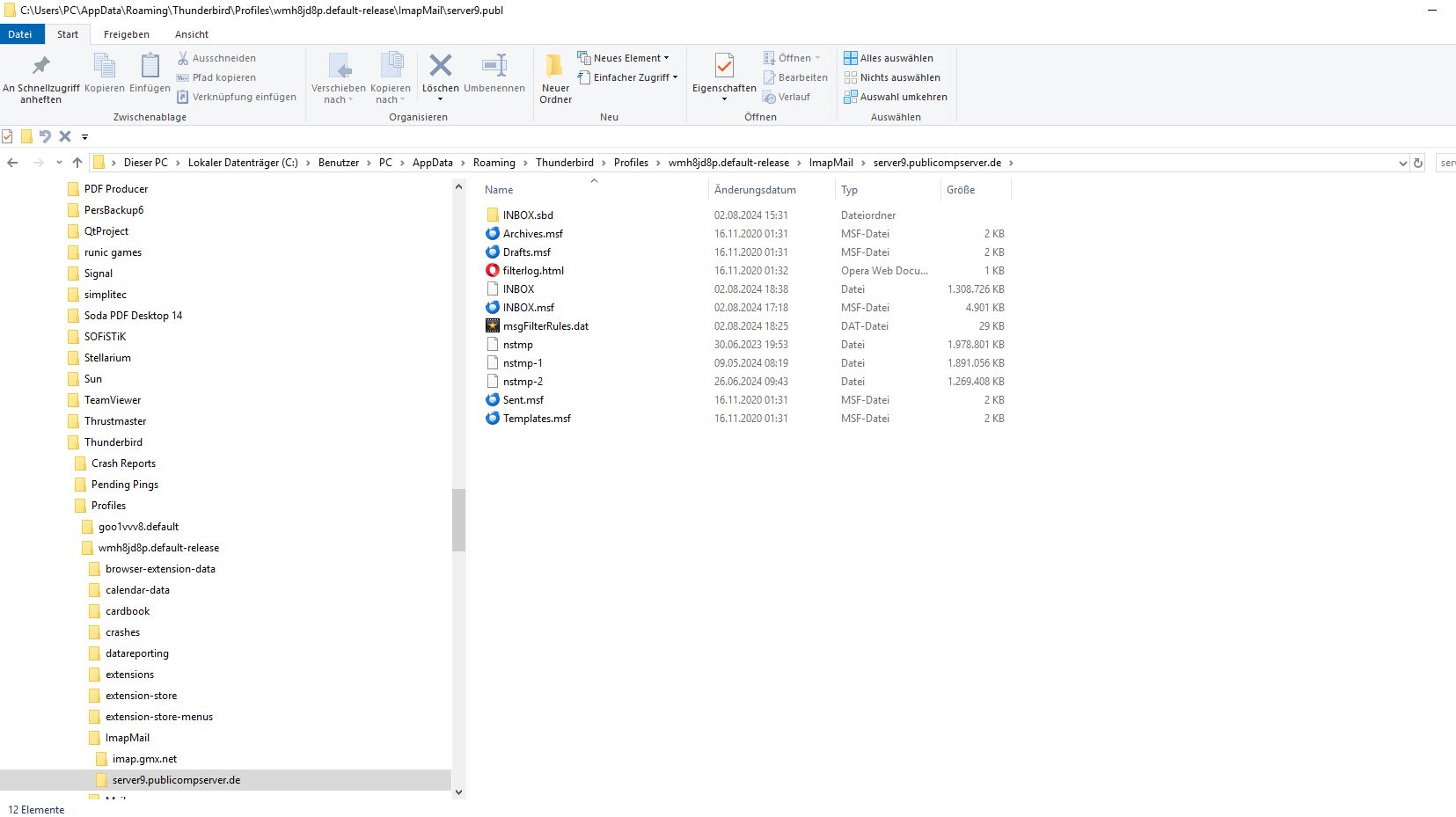Refresh the folder via address bar button
Image resolution: width=1456 pixels, height=817 pixels.
[1418, 163]
